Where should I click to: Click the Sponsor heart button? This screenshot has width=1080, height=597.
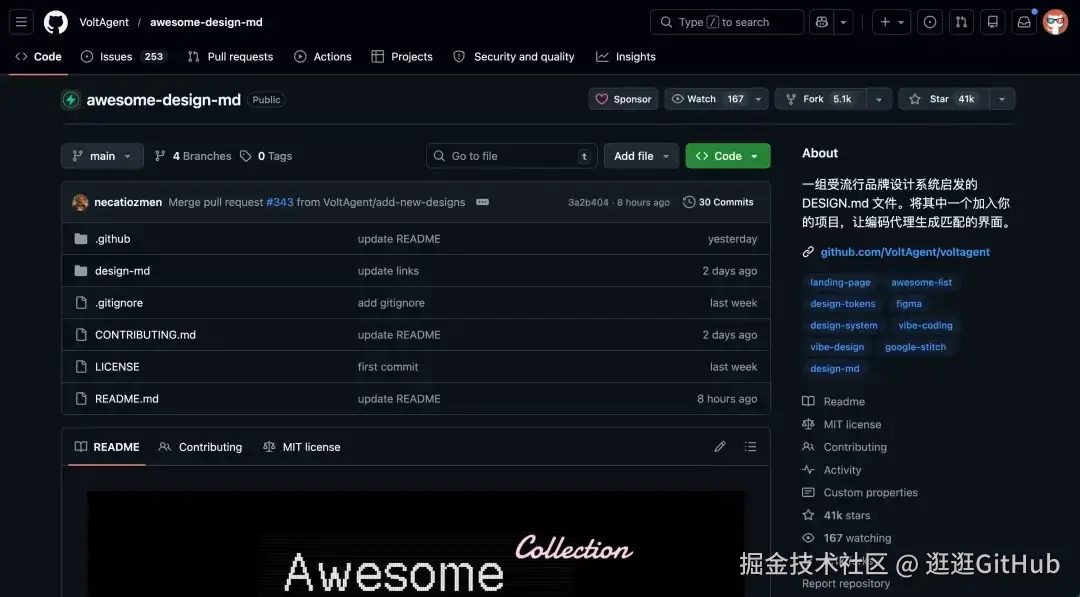[x=623, y=99]
